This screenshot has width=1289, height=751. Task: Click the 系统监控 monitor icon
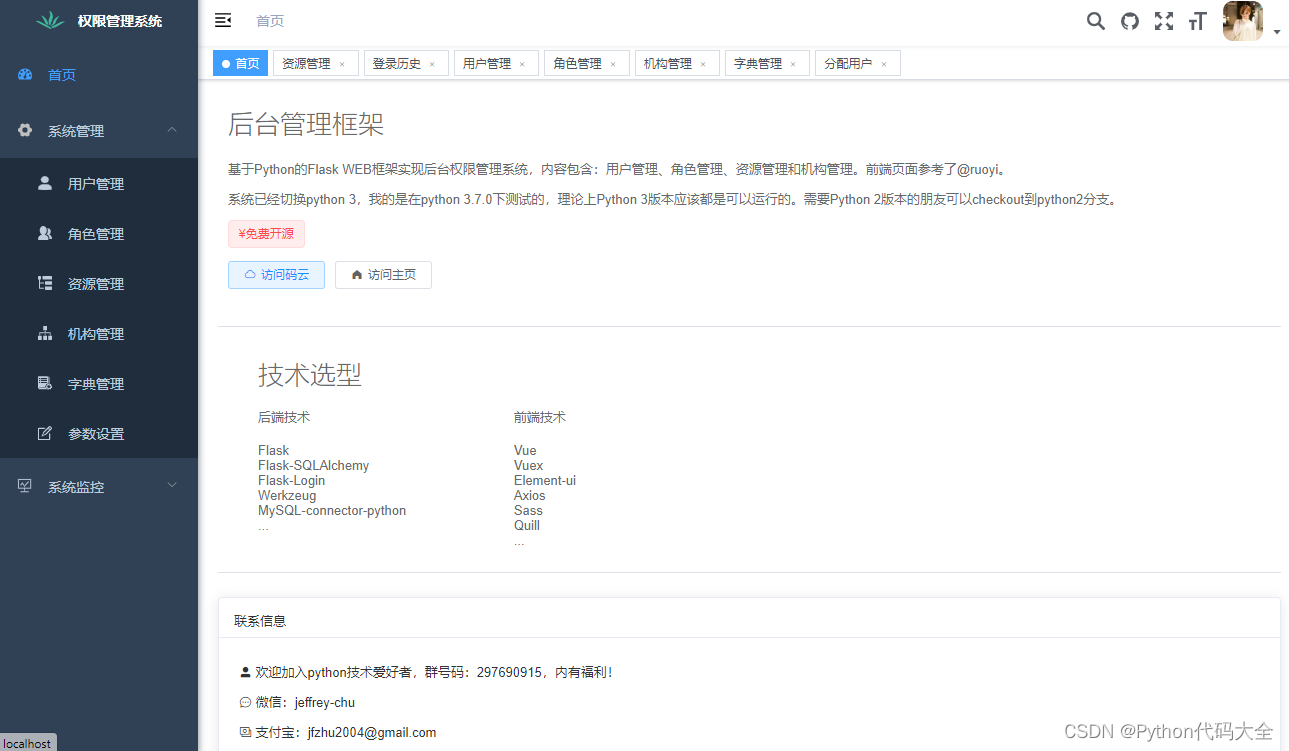pyautogui.click(x=26, y=487)
